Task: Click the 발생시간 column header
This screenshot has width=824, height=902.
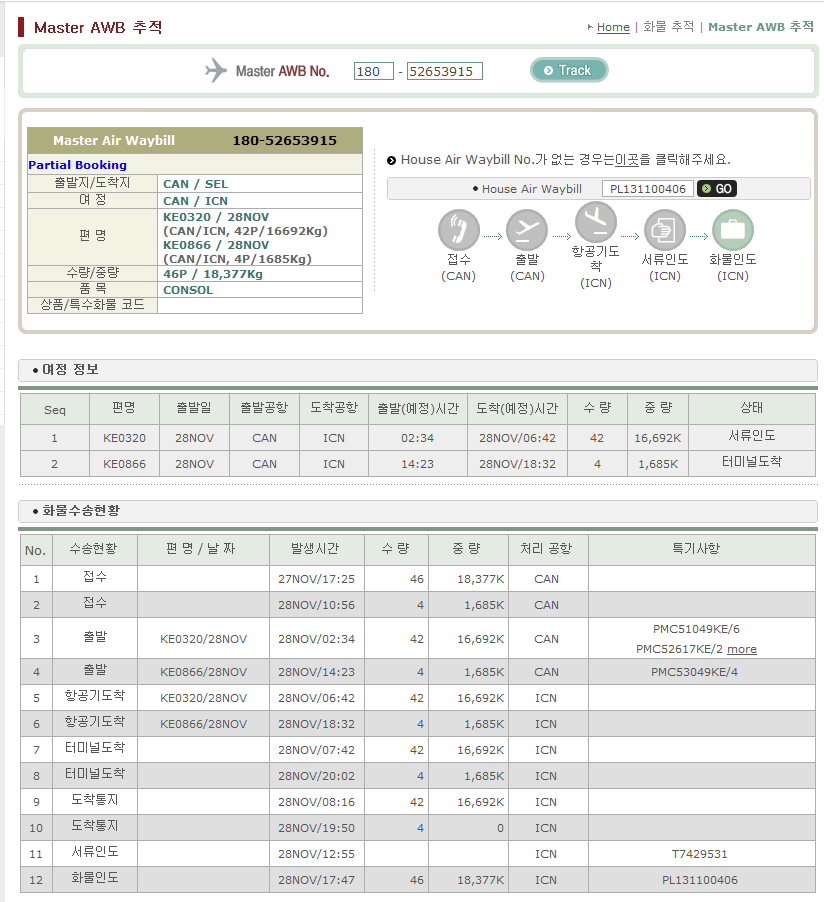Action: (315, 549)
